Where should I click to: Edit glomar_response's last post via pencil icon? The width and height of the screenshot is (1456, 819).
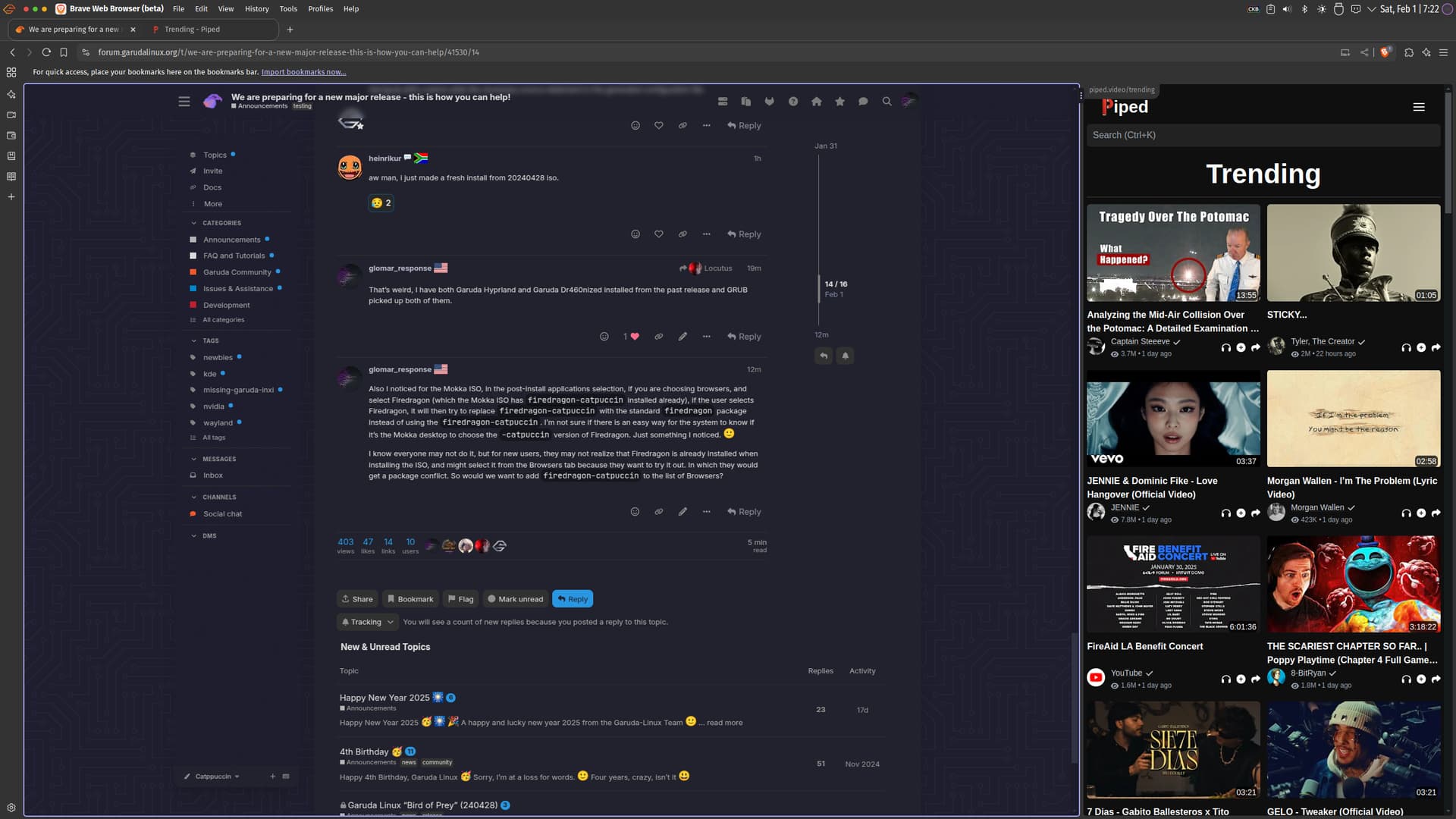coord(682,512)
